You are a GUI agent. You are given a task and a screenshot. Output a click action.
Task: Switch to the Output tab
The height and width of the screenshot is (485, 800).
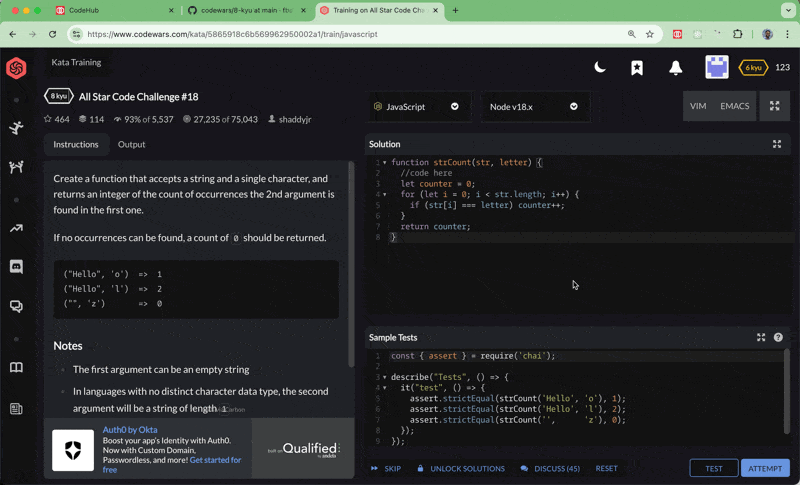(131, 144)
